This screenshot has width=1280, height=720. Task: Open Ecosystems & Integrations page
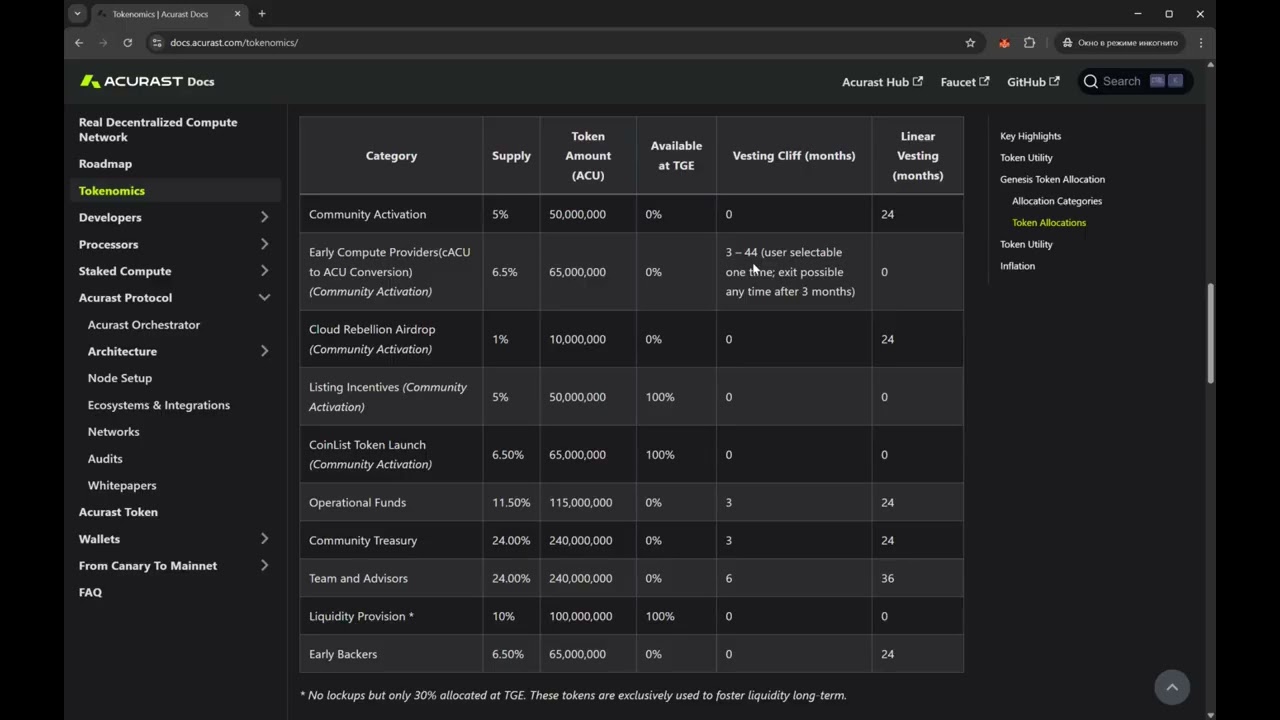coord(159,405)
